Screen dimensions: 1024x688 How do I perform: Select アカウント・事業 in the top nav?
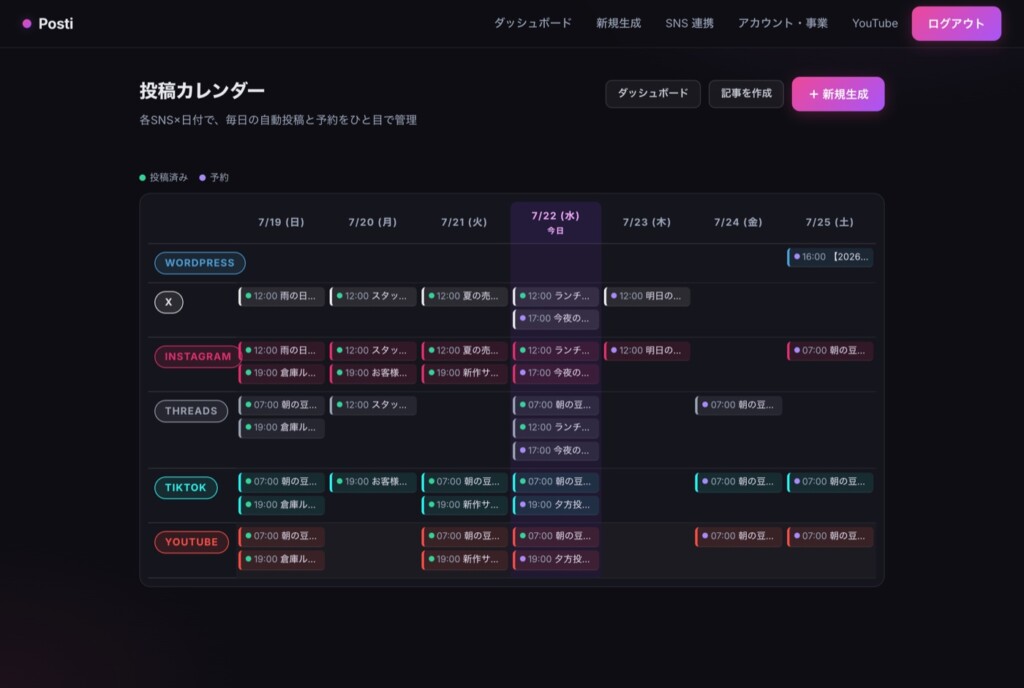click(x=782, y=23)
